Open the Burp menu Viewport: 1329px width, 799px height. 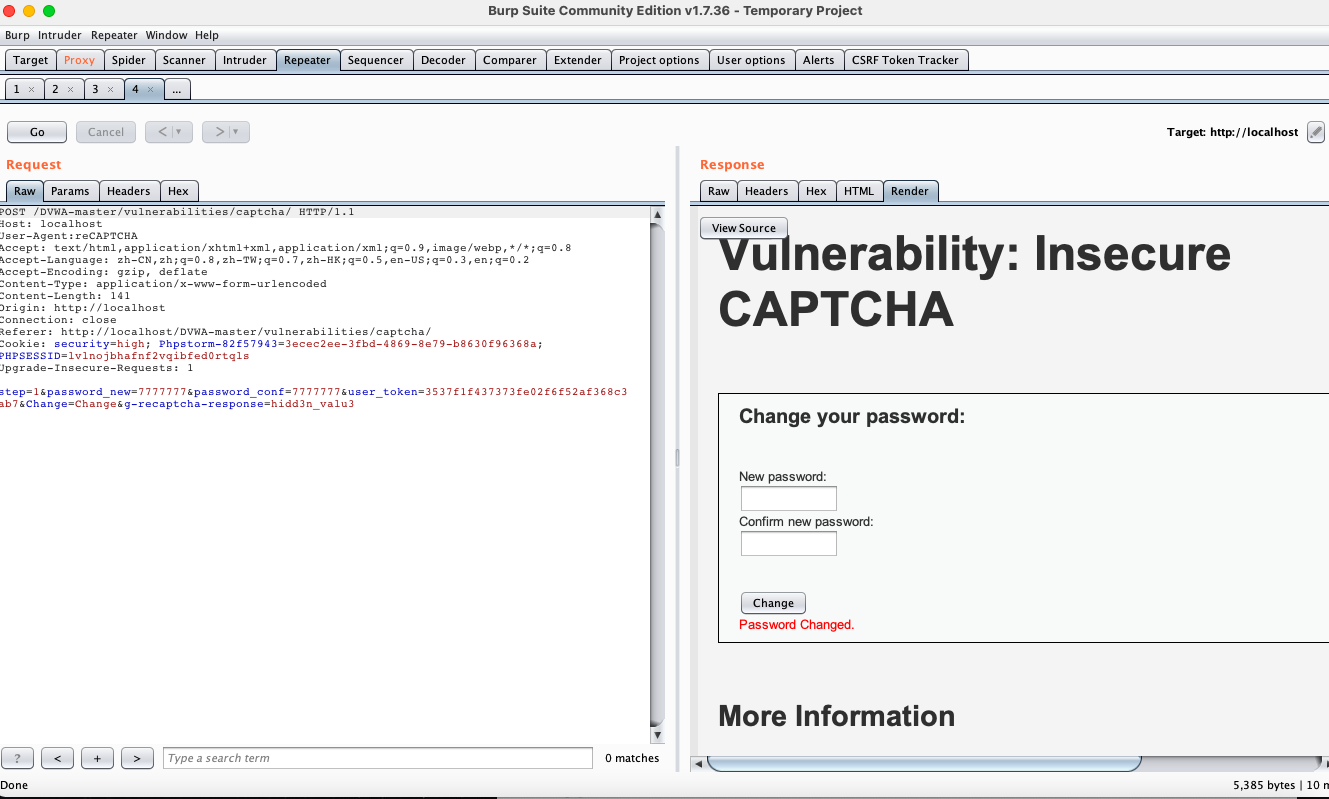(x=17, y=35)
